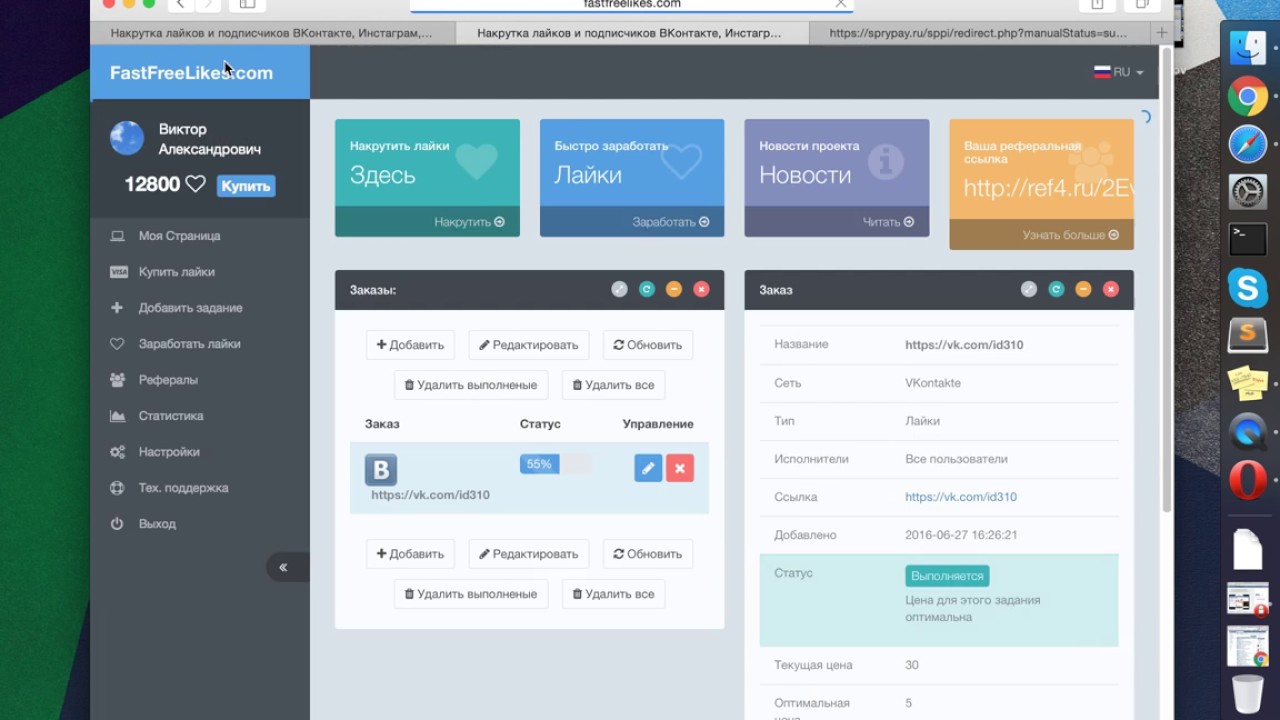Launch Google Chrome from the Dock
This screenshot has height=720, width=1280.
(x=1247, y=97)
